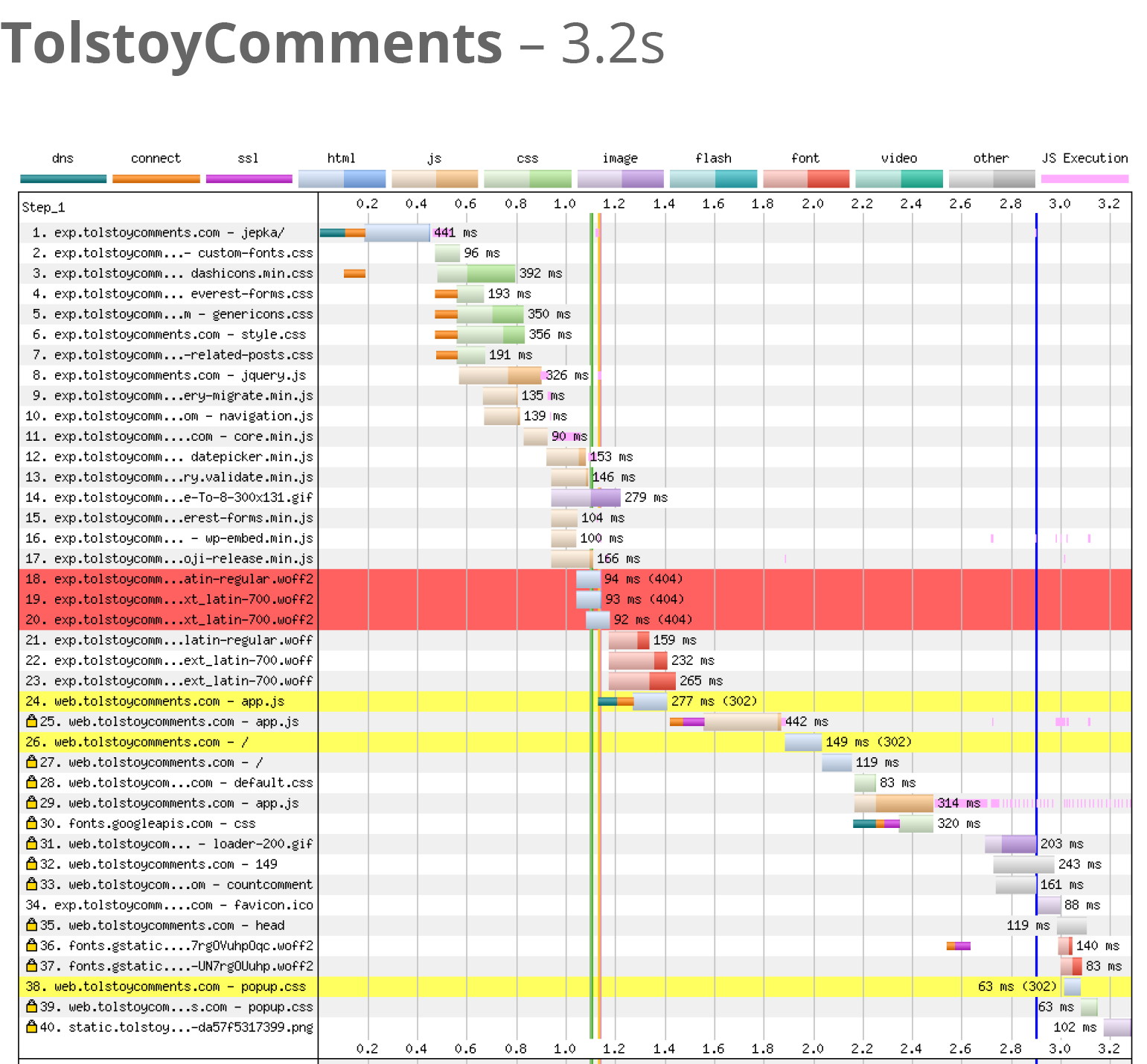Click the lock icon on request 25 app.js
This screenshot has height=1064, width=1147.
click(31, 721)
